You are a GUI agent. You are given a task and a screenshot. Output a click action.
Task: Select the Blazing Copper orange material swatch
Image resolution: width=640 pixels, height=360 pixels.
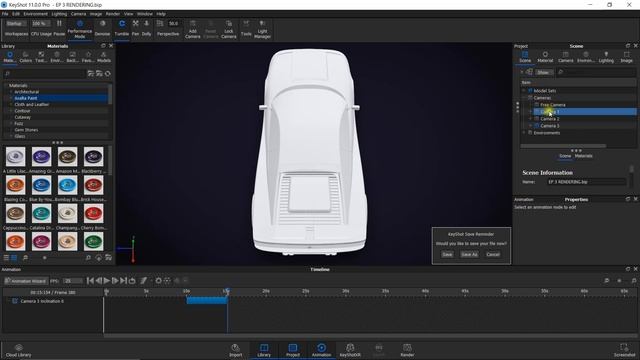[x=15, y=185]
